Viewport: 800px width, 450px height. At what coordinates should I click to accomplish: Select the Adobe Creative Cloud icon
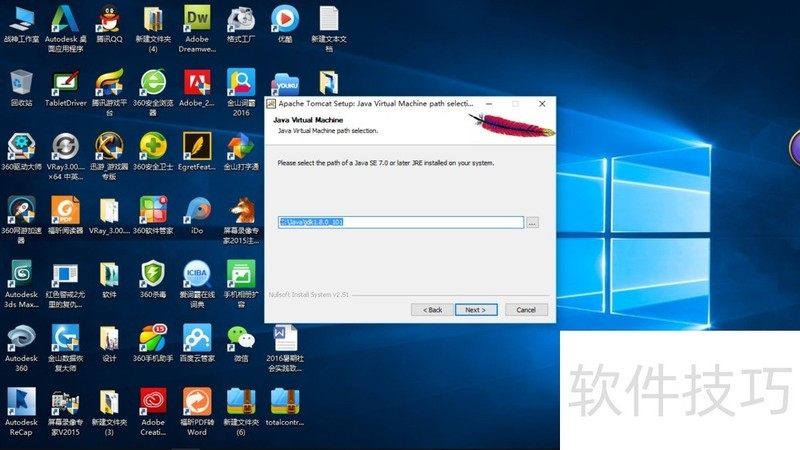(x=153, y=402)
